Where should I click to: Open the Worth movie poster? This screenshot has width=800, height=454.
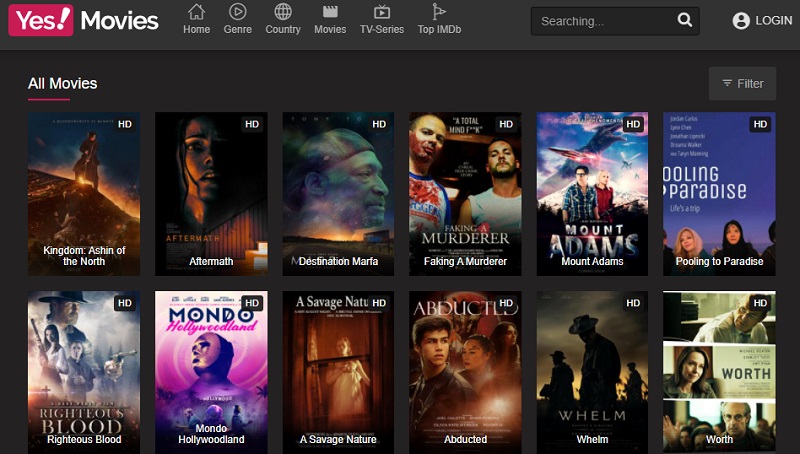pyautogui.click(x=719, y=372)
